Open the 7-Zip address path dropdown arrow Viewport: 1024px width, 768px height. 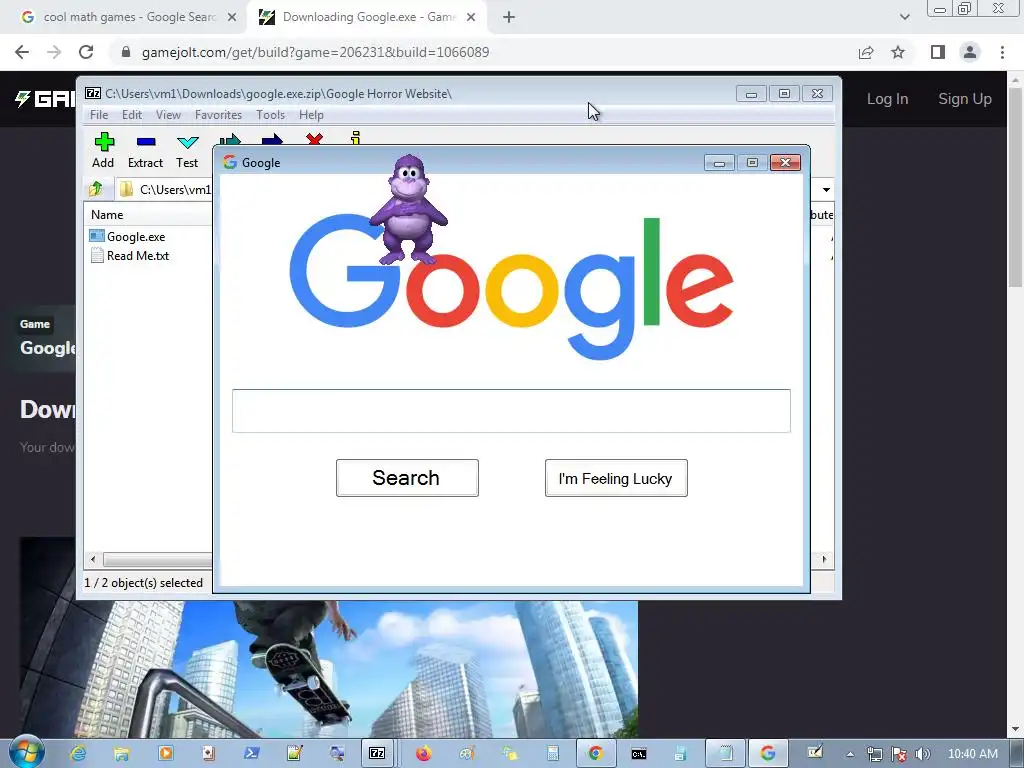pos(826,189)
